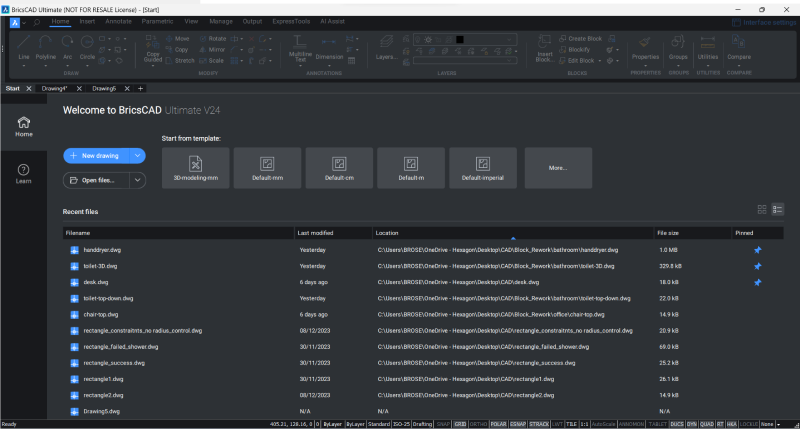The image size is (800, 429).
Task: Add a new document tab with plus
Action: [140, 88]
